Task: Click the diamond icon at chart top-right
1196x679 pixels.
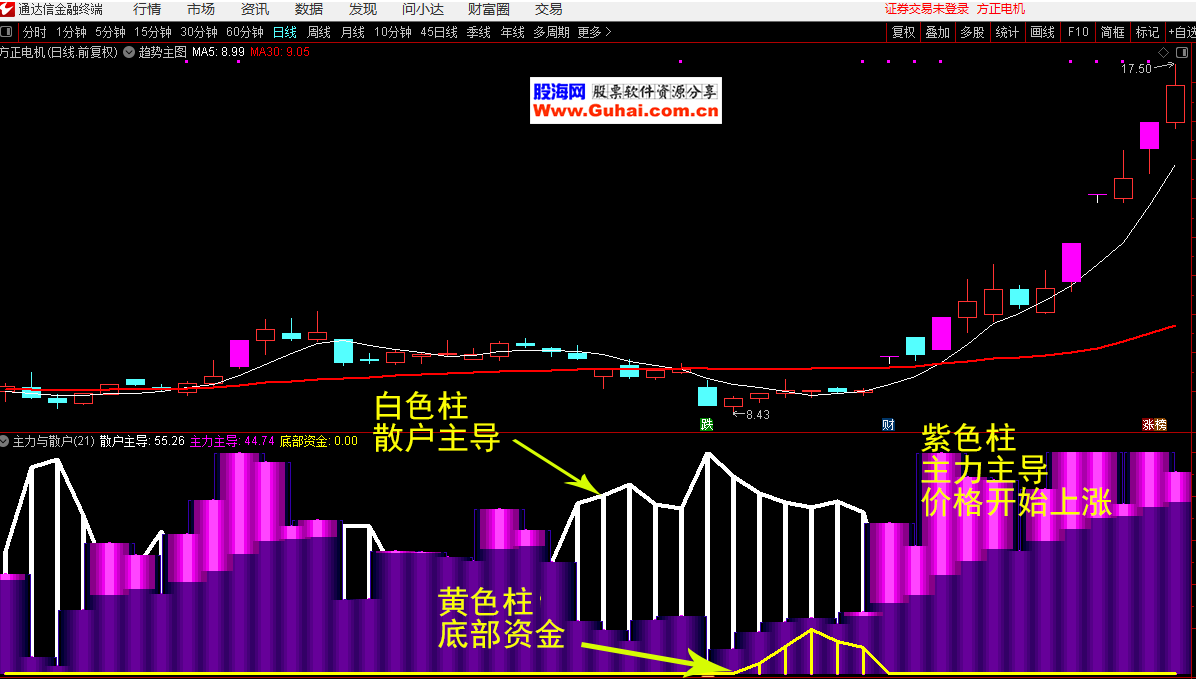Action: [x=1164, y=52]
